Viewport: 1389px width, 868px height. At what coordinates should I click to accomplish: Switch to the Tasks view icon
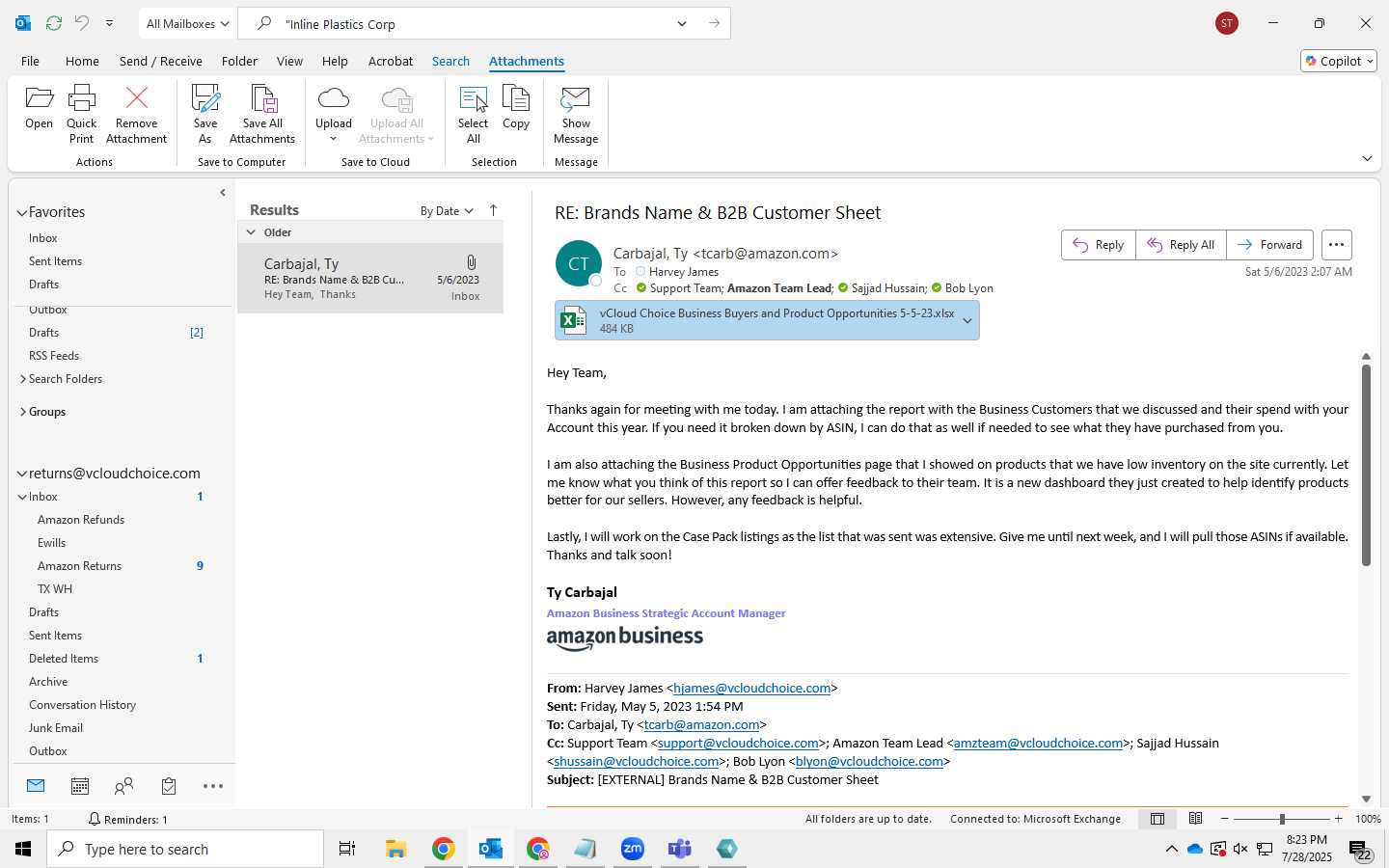169,786
